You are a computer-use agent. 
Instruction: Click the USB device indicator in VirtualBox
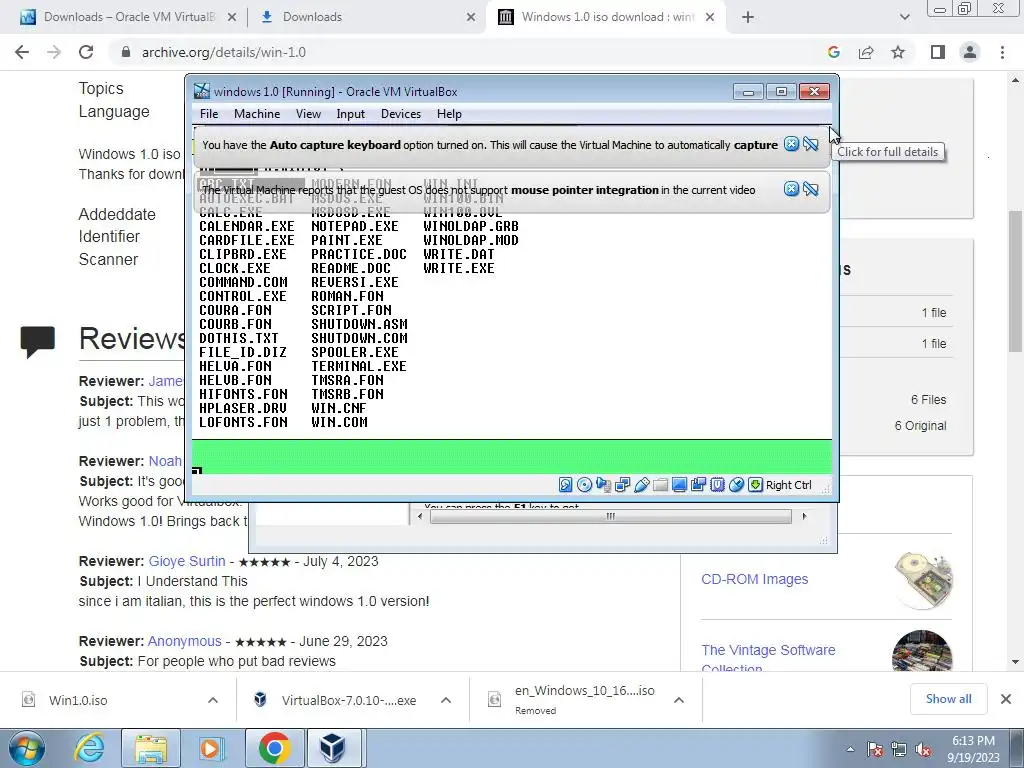[641, 485]
